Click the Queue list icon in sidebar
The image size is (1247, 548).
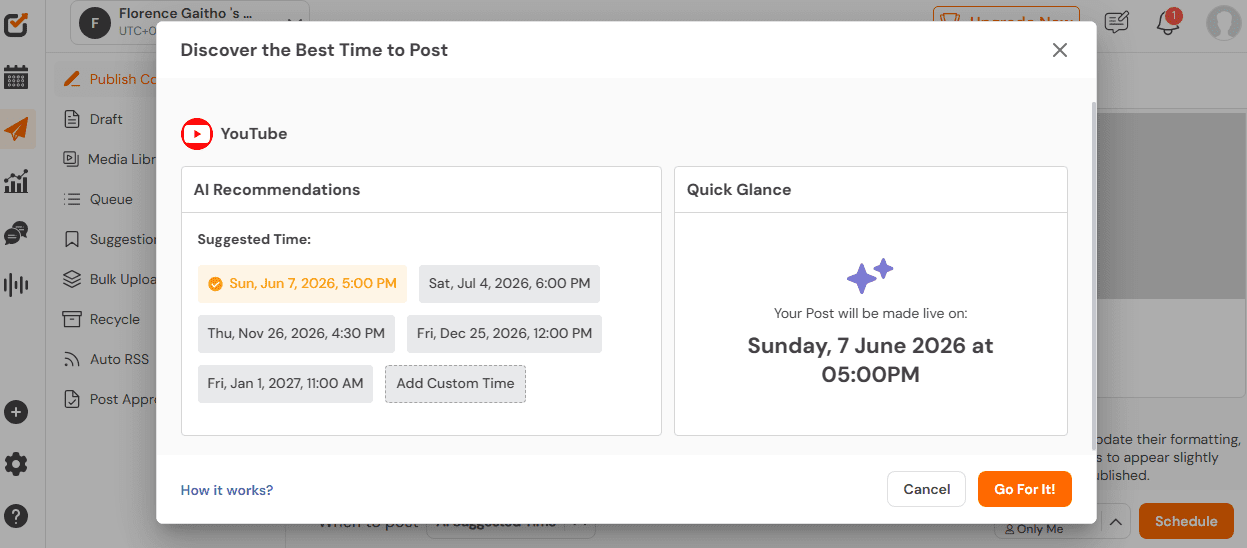[x=72, y=199]
